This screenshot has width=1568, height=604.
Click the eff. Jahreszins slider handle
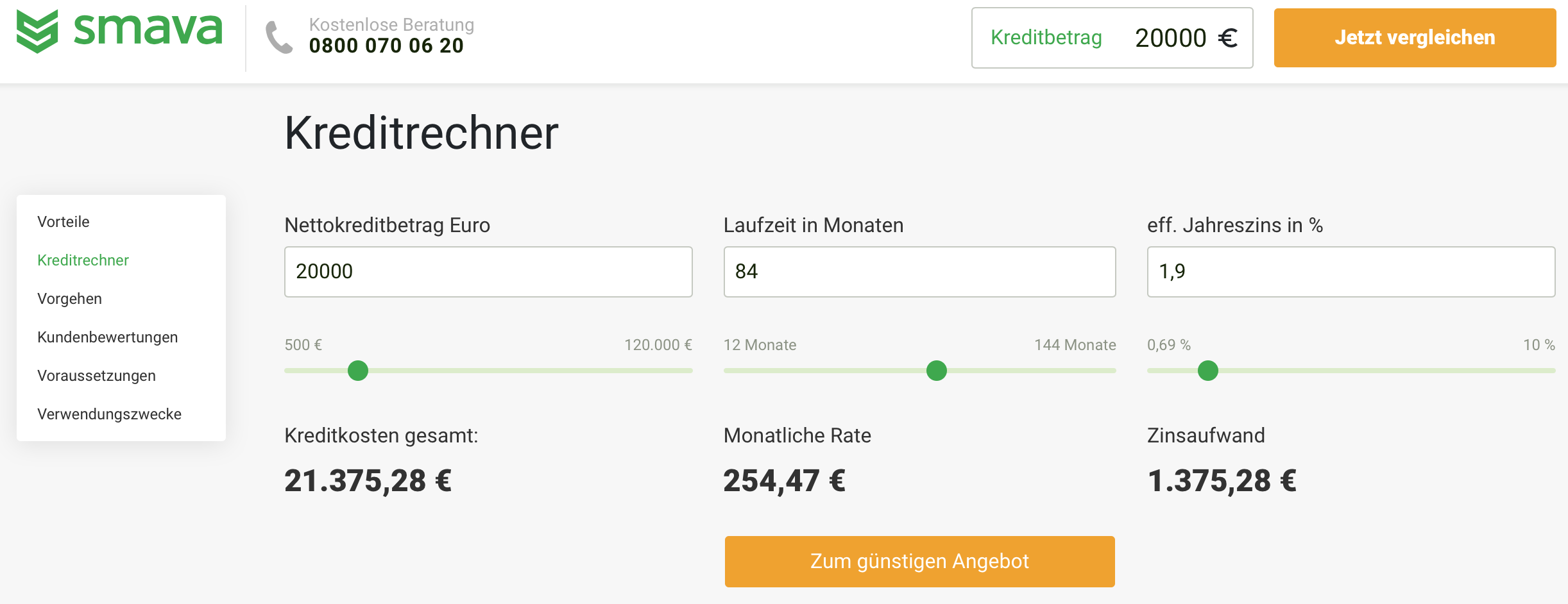pos(1208,371)
